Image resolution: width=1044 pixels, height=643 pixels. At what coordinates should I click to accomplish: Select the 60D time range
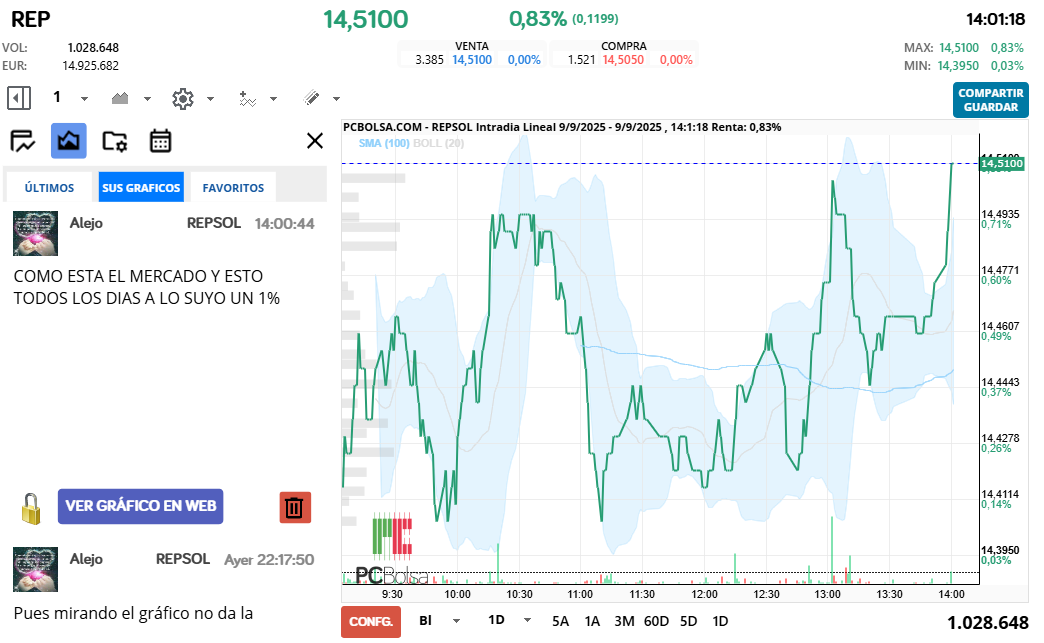click(x=656, y=622)
